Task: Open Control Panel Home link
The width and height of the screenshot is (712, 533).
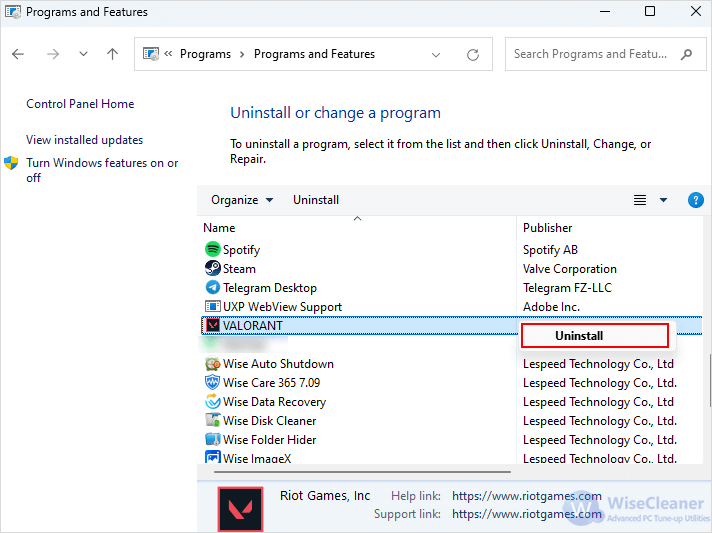Action: (80, 104)
